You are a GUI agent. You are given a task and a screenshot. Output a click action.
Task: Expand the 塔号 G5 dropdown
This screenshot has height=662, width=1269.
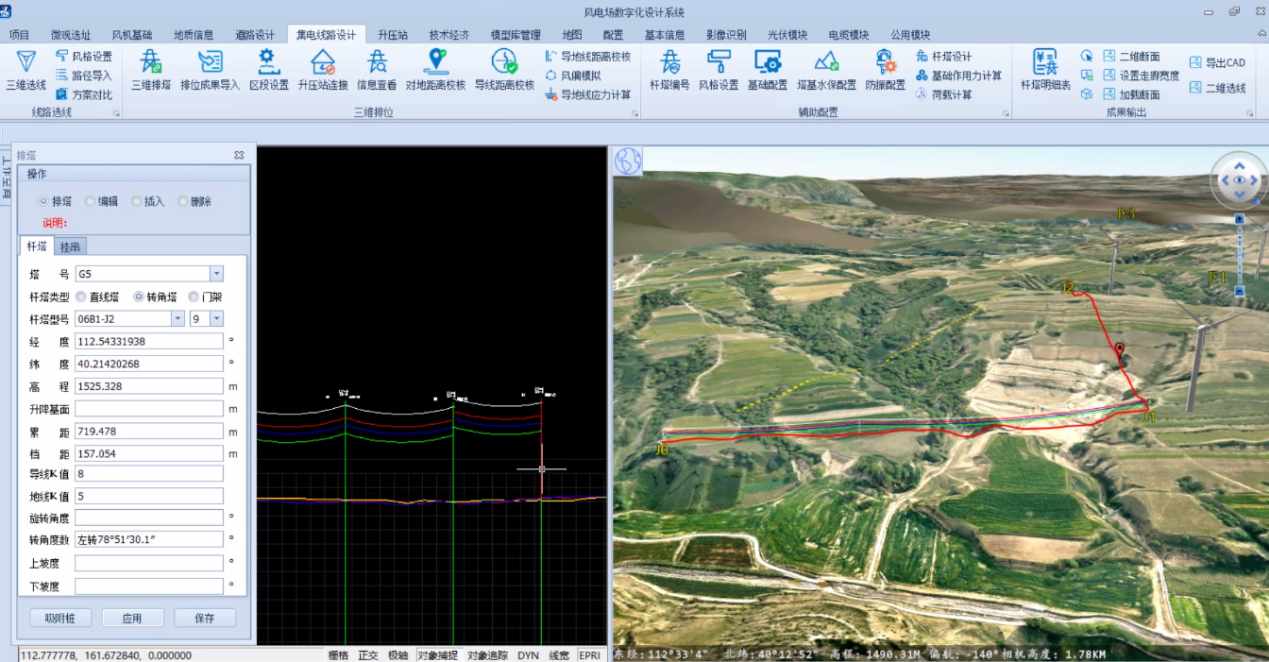[216, 274]
